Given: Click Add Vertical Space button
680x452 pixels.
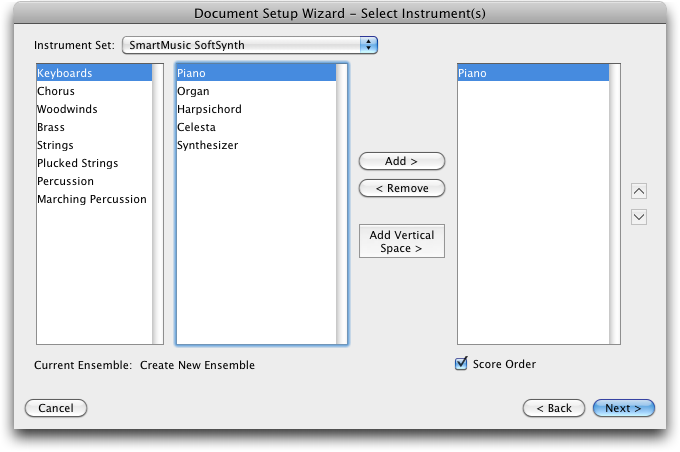Looking at the screenshot, I should point(402,241).
